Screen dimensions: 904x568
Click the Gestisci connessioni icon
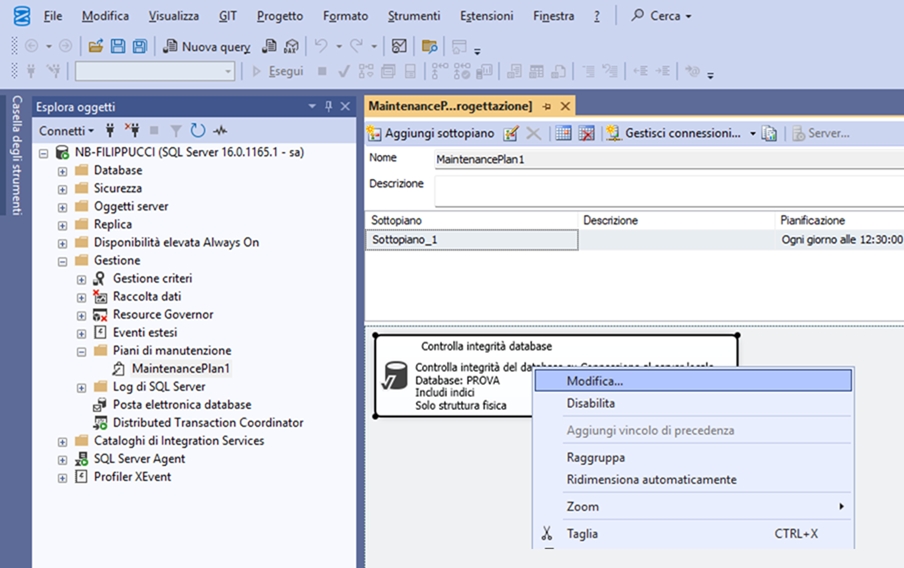[613, 133]
